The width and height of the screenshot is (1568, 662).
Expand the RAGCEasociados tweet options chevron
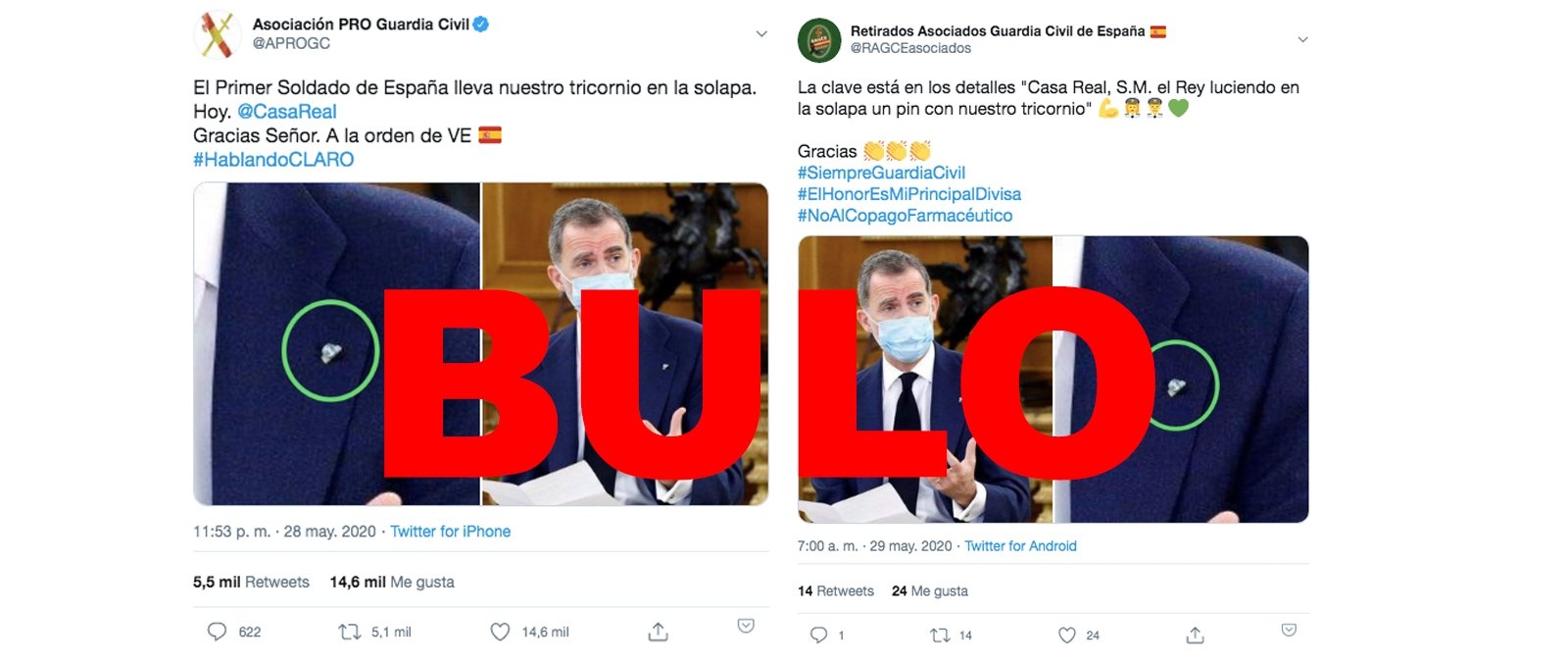(1302, 40)
